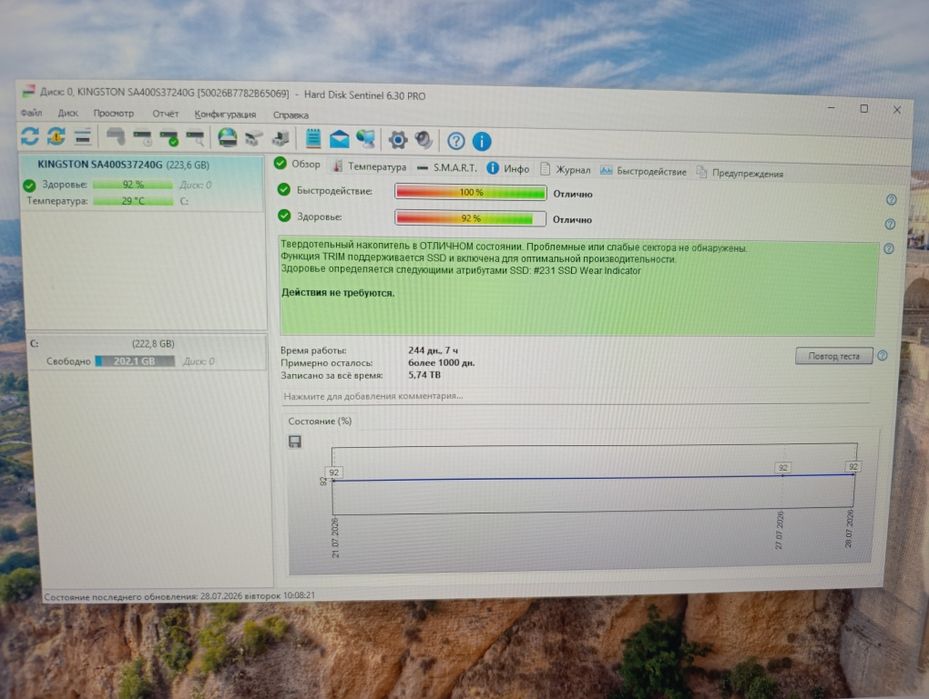Open the Просмотр menu
This screenshot has height=699, width=929.
click(x=113, y=113)
